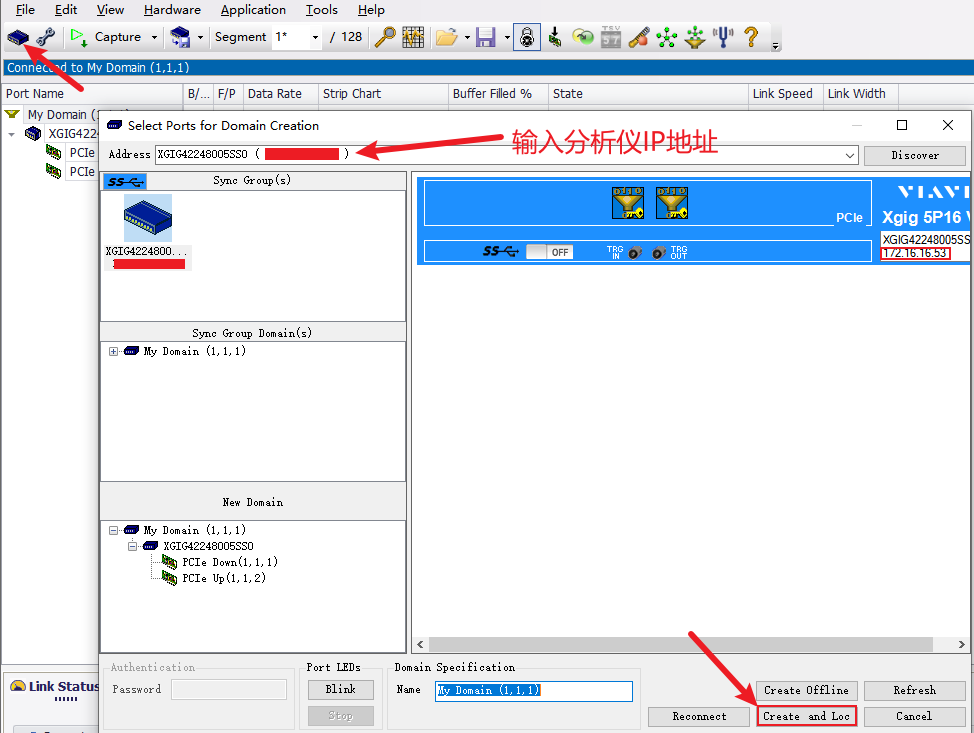Screen dimensions: 974x733
Task: Click right arrow of chassis view scrollbar
Action: [962, 645]
